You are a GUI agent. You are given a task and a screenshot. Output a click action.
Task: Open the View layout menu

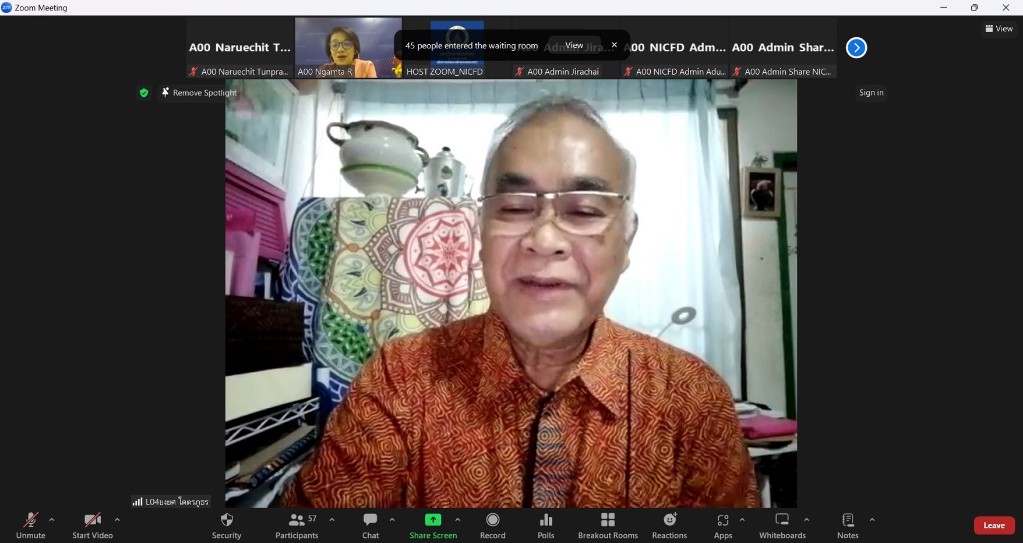(x=999, y=28)
